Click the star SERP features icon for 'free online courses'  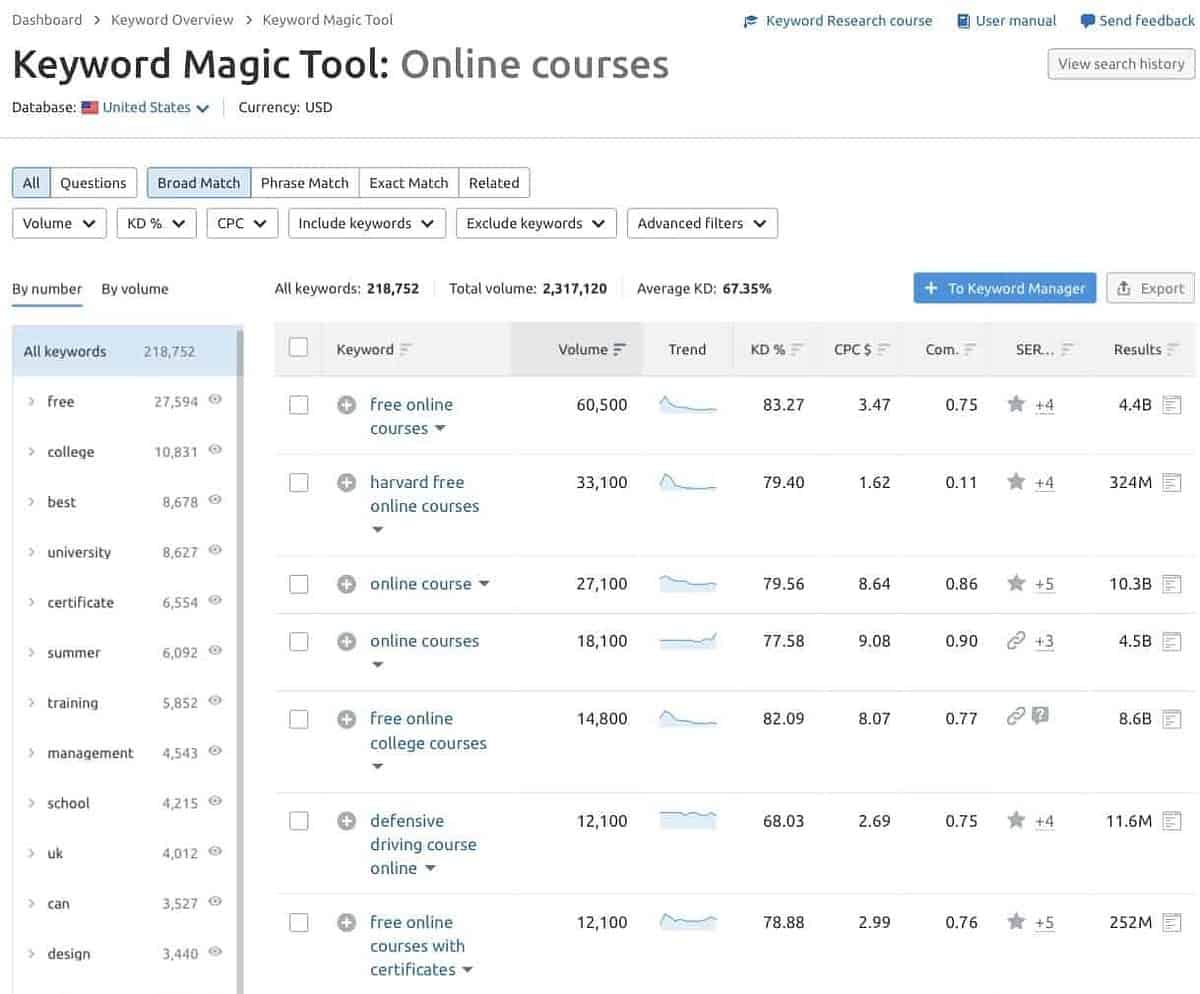tap(1017, 405)
